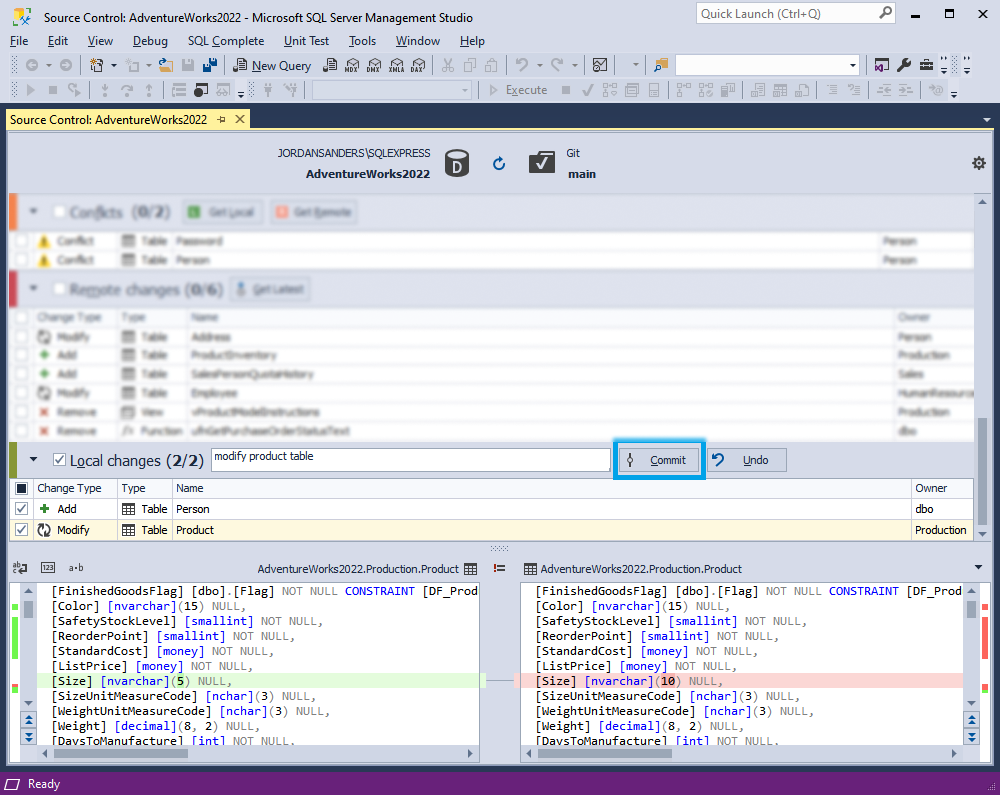Open a new Database Engine Query icon
This screenshot has width=1000, height=795.
tap(330, 65)
